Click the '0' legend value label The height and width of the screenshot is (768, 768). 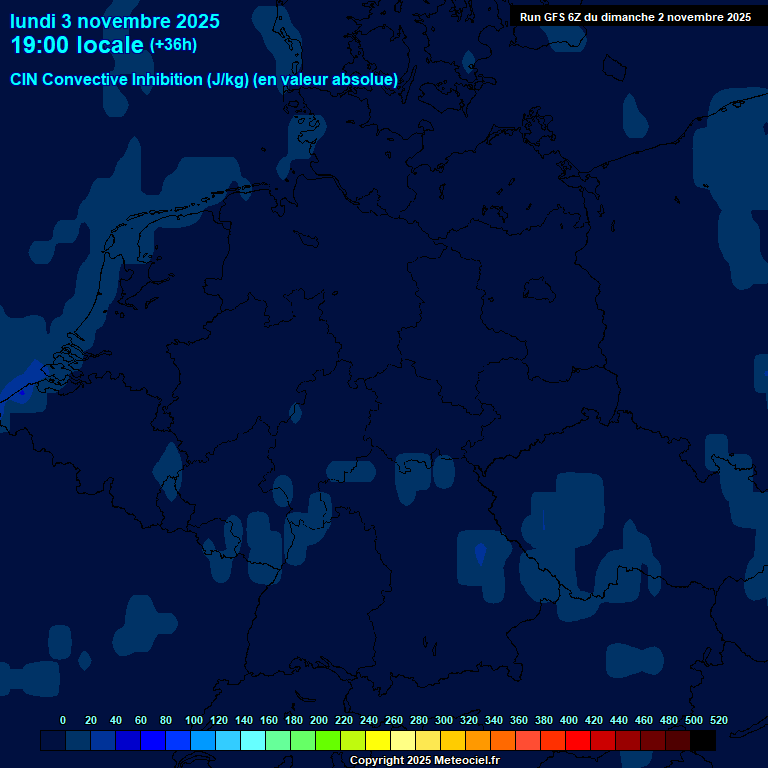pos(63,720)
